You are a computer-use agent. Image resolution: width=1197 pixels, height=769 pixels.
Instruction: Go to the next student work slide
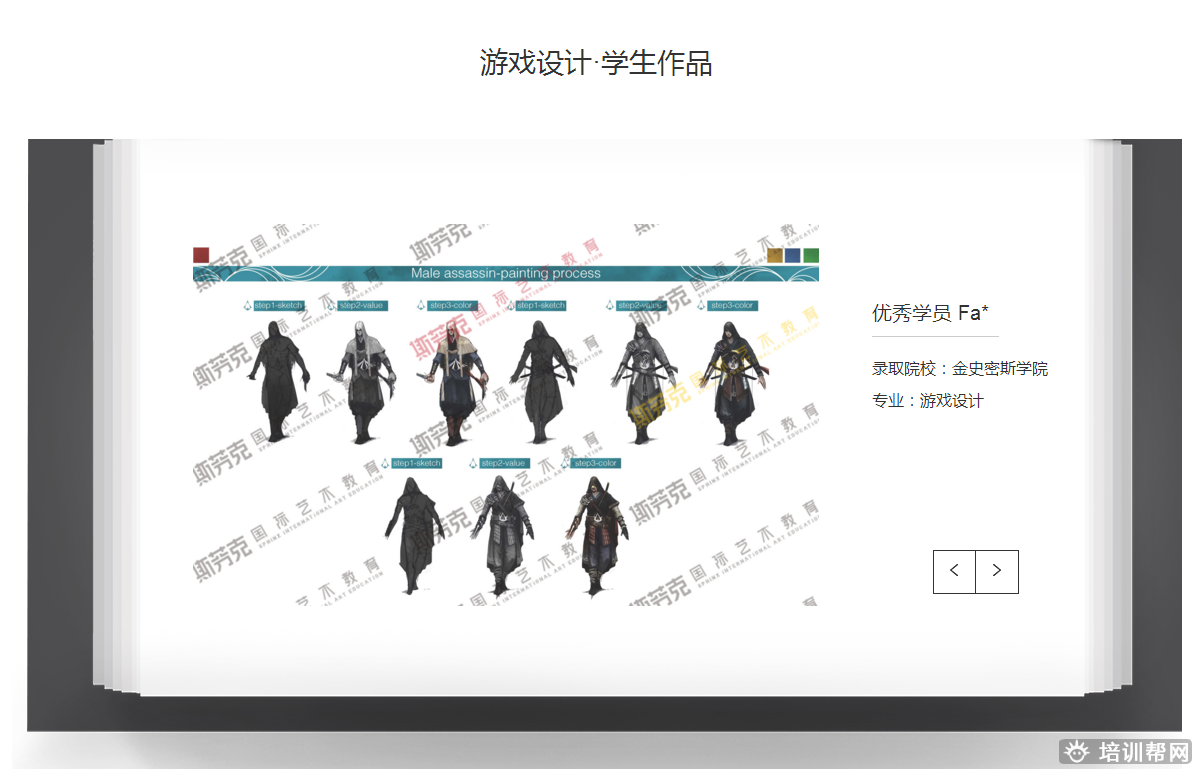point(996,571)
